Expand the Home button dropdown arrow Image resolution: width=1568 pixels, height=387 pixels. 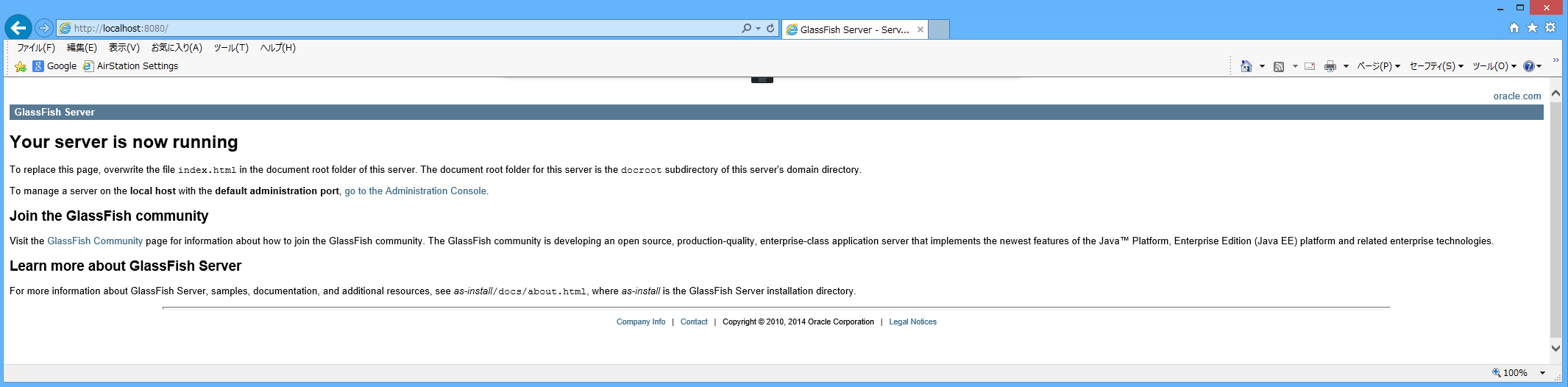tap(1262, 66)
